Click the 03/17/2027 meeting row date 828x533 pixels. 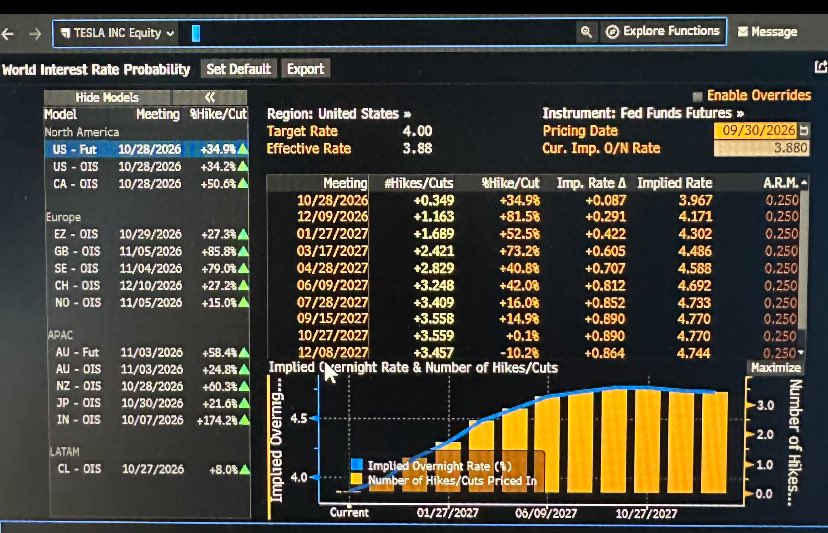332,251
